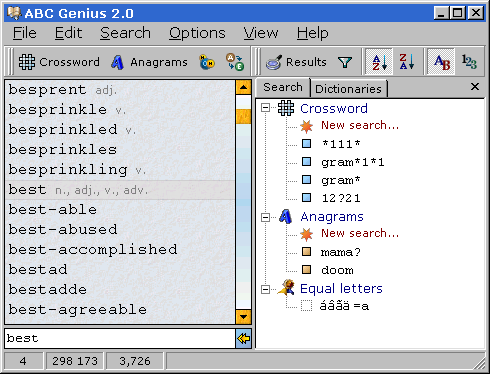Image resolution: width=490 pixels, height=374 pixels.
Task: Open the Options menu
Action: pyautogui.click(x=197, y=33)
